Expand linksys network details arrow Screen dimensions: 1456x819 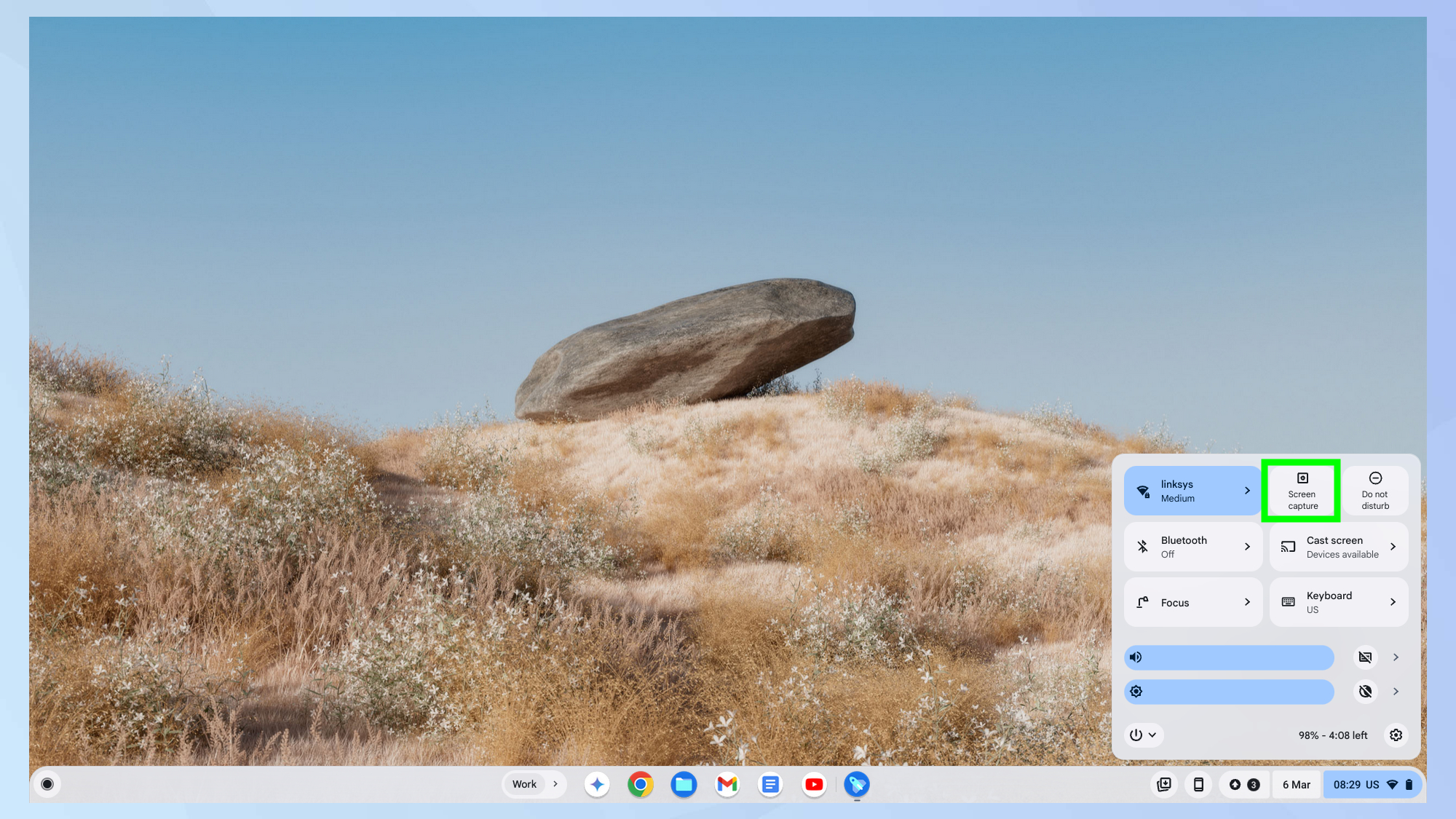pyautogui.click(x=1247, y=491)
